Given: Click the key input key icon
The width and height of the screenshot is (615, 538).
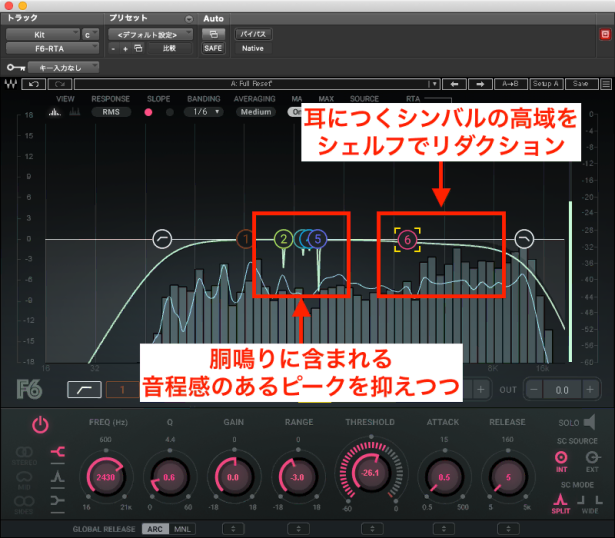Looking at the screenshot, I should coord(16,68).
